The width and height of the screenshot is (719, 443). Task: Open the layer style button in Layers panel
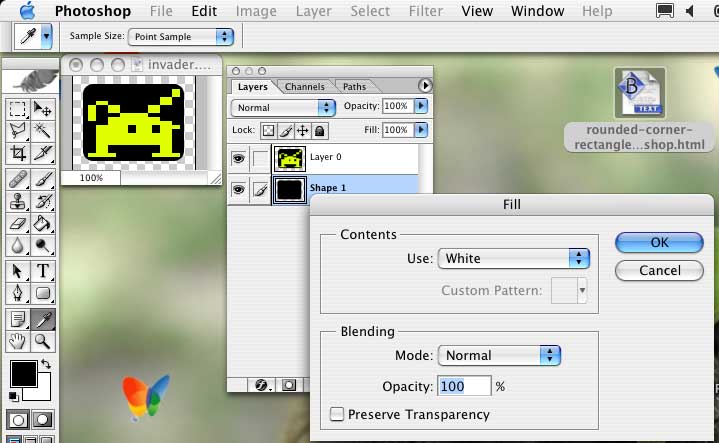pos(262,385)
